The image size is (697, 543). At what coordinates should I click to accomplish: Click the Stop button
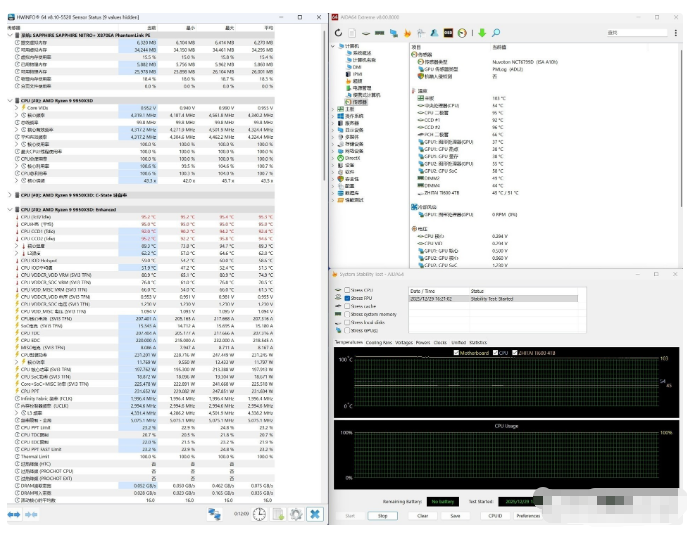(x=382, y=516)
